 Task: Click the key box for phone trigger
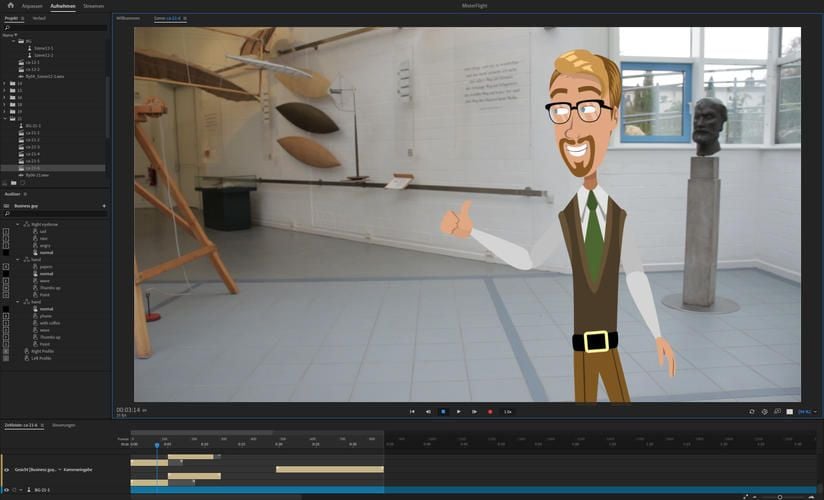[6, 316]
